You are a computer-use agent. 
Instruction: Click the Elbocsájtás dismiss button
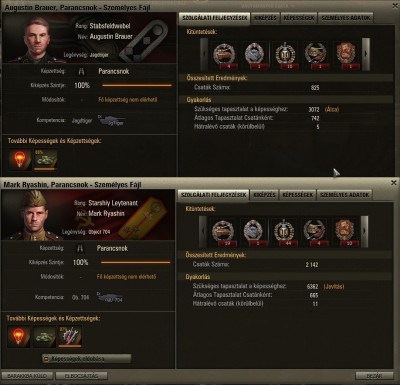click(81, 376)
